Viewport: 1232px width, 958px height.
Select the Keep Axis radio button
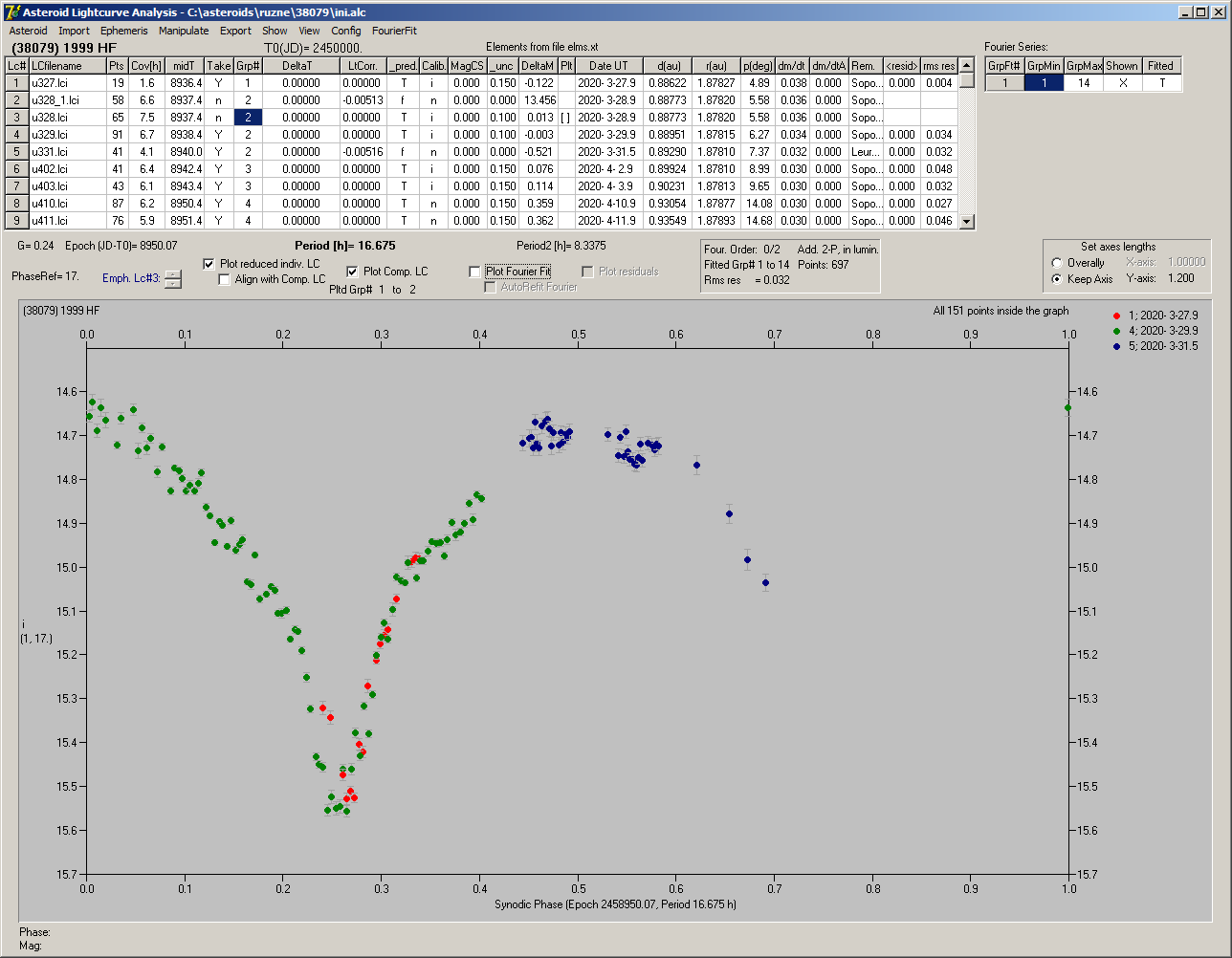(x=1056, y=279)
